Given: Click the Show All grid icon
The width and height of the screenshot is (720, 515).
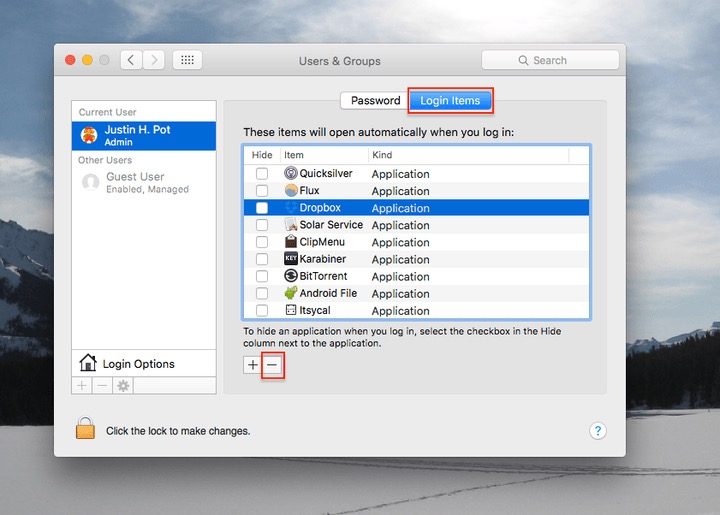Looking at the screenshot, I should click(187, 60).
